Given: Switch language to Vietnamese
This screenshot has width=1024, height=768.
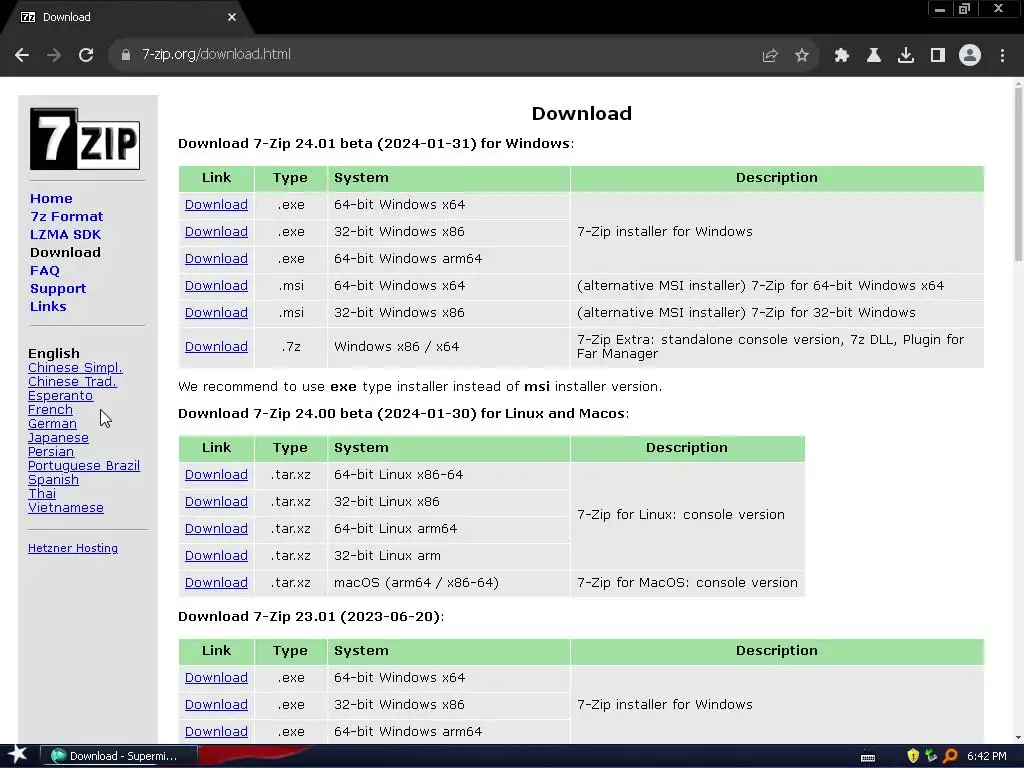Looking at the screenshot, I should coord(65,508).
